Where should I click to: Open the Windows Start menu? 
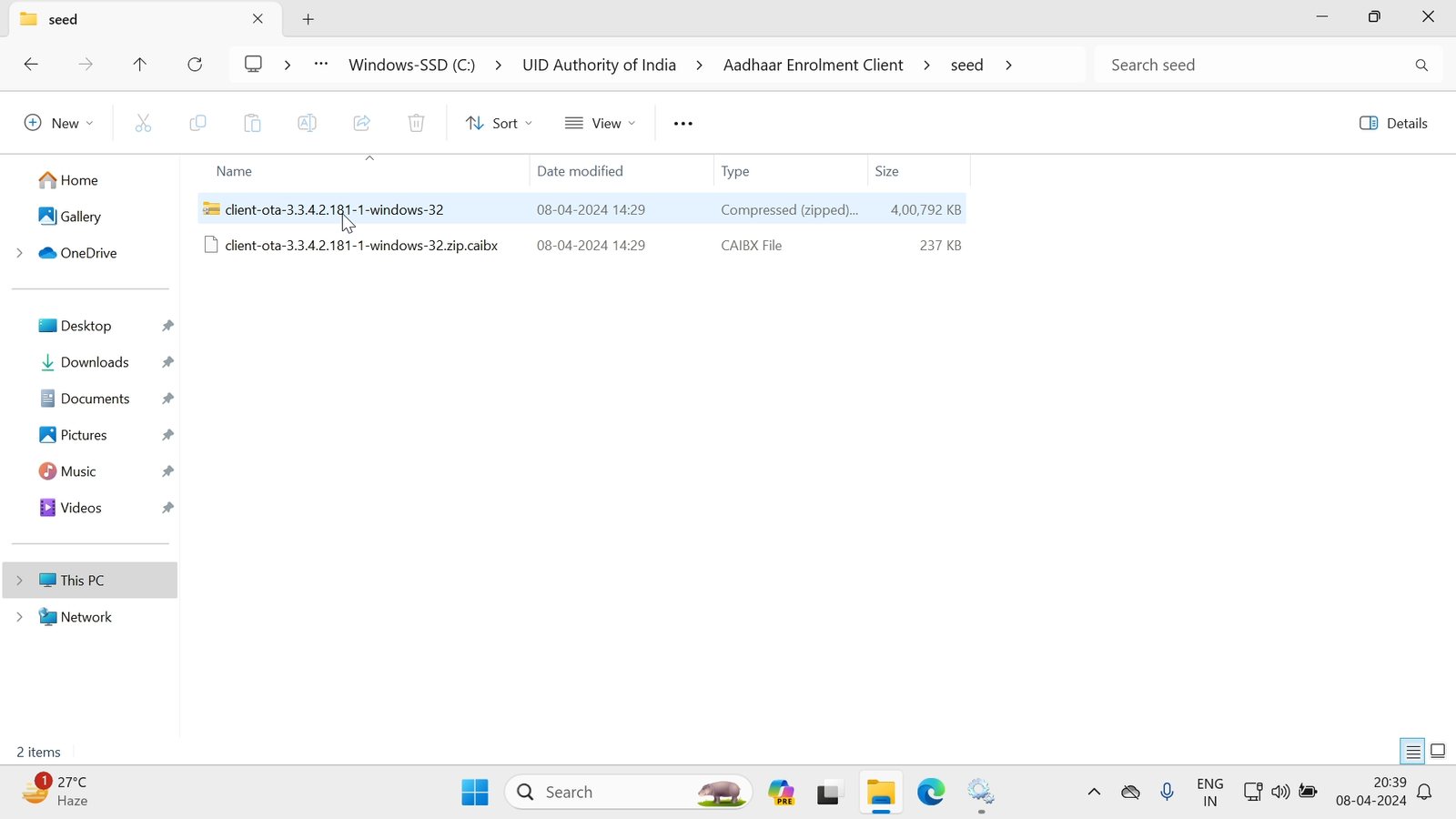475,793
